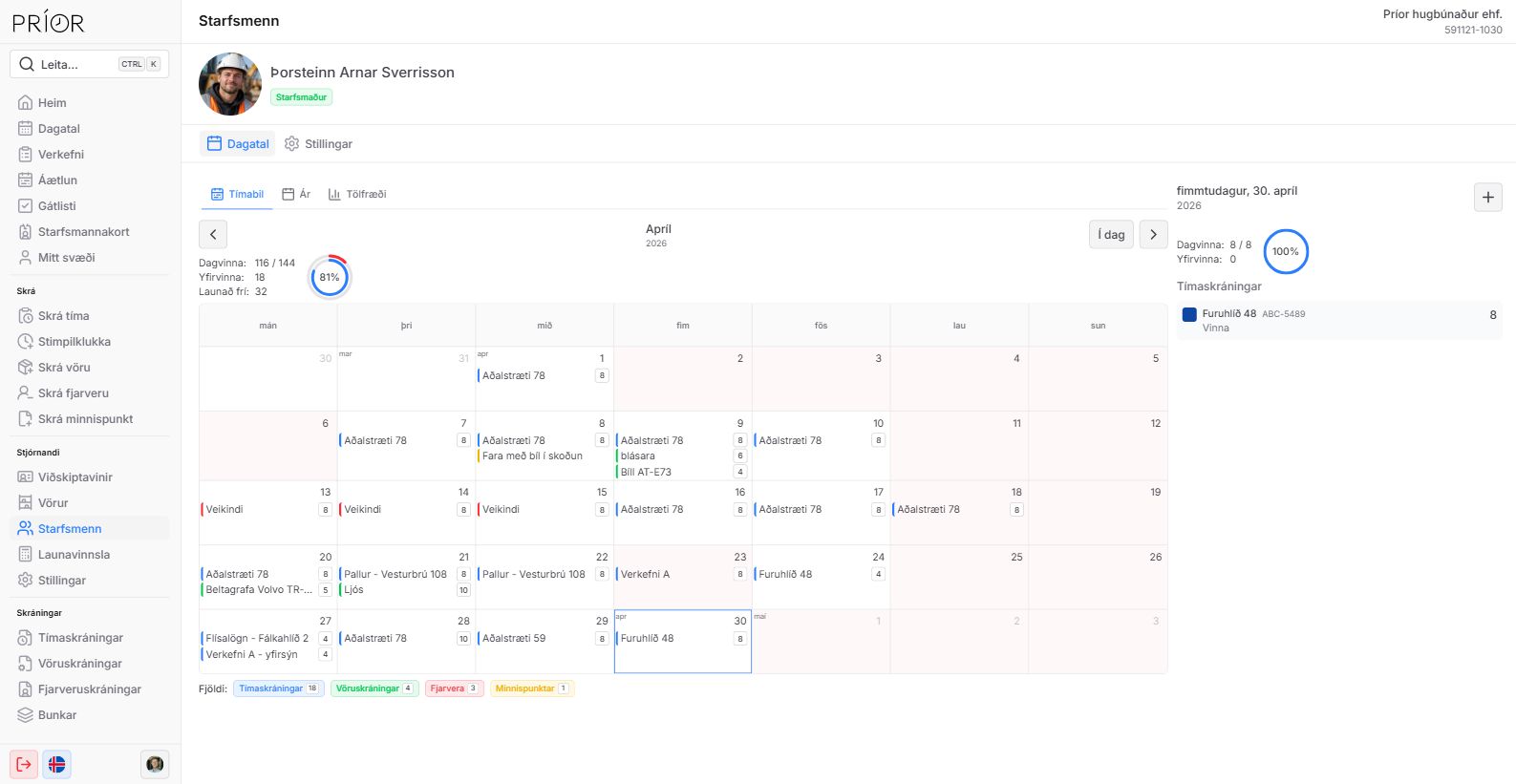The width and height of the screenshot is (1516, 784).
Task: Click the red logout icon
Action: 24,764
